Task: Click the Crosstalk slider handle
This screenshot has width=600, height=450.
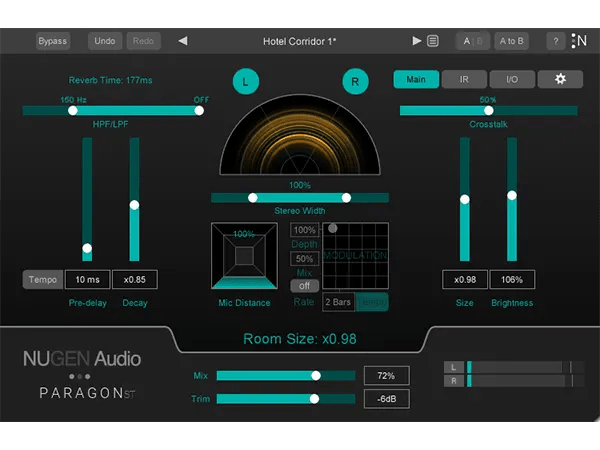Action: (x=489, y=111)
